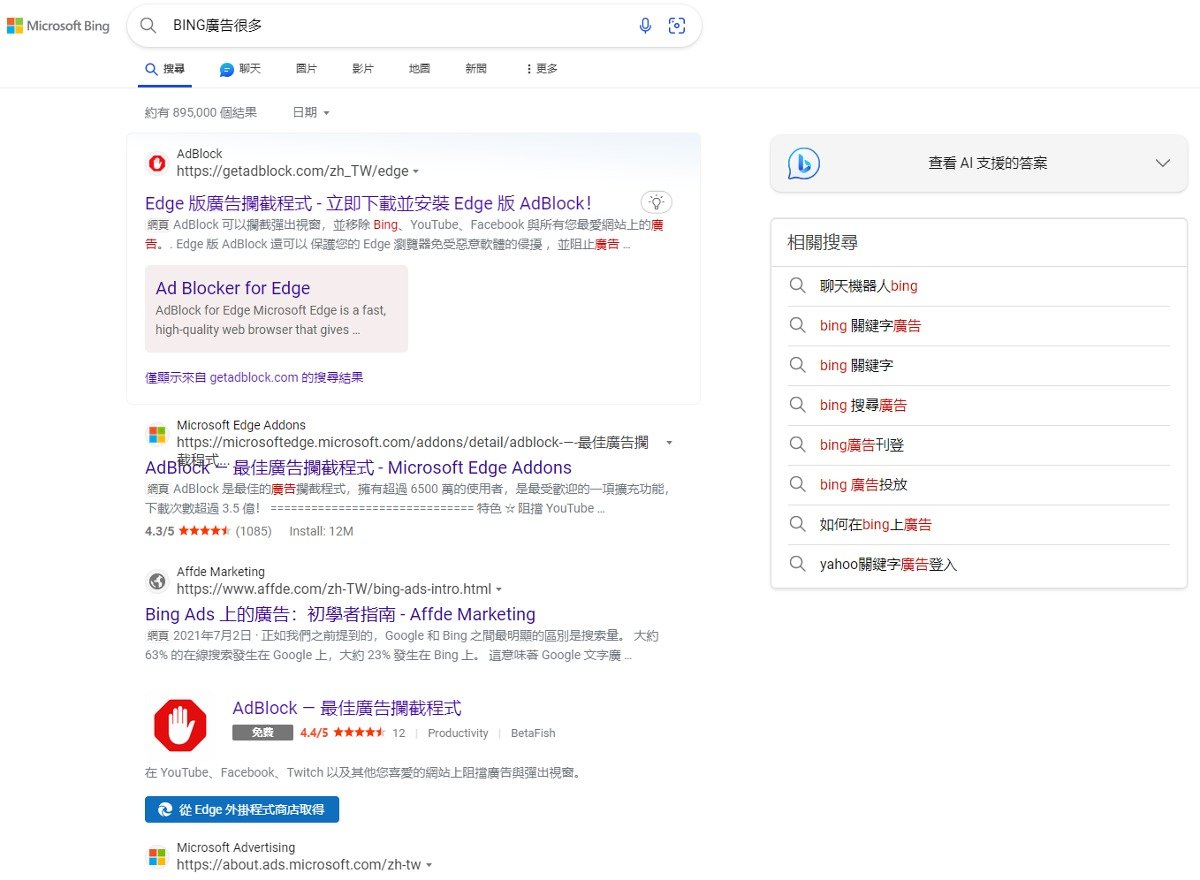Click related search bing 關鍵字
The image size is (1200, 880).
[x=856, y=366]
